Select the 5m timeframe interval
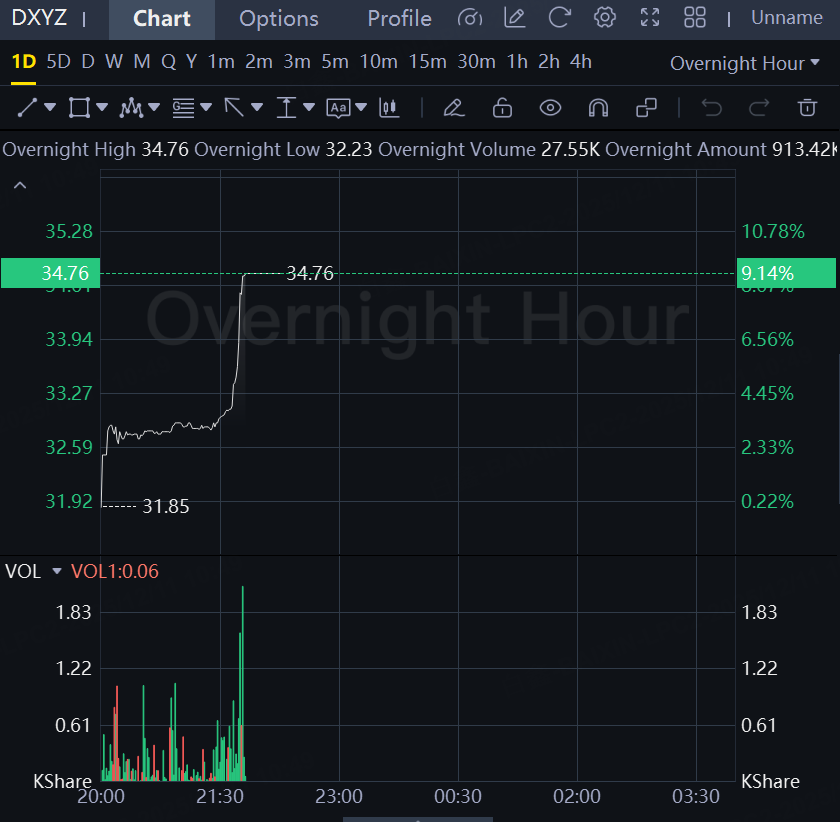Viewport: 840px width, 822px height. tap(335, 62)
